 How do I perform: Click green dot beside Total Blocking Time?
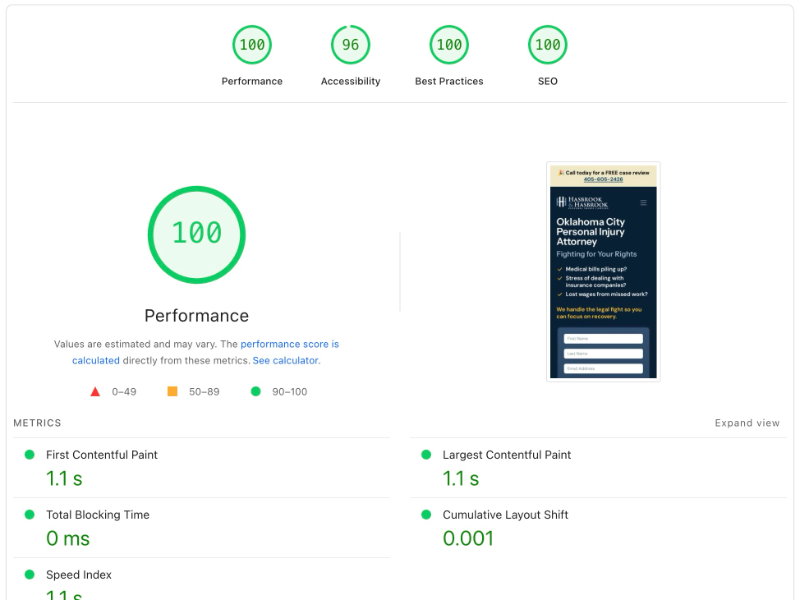pos(30,515)
